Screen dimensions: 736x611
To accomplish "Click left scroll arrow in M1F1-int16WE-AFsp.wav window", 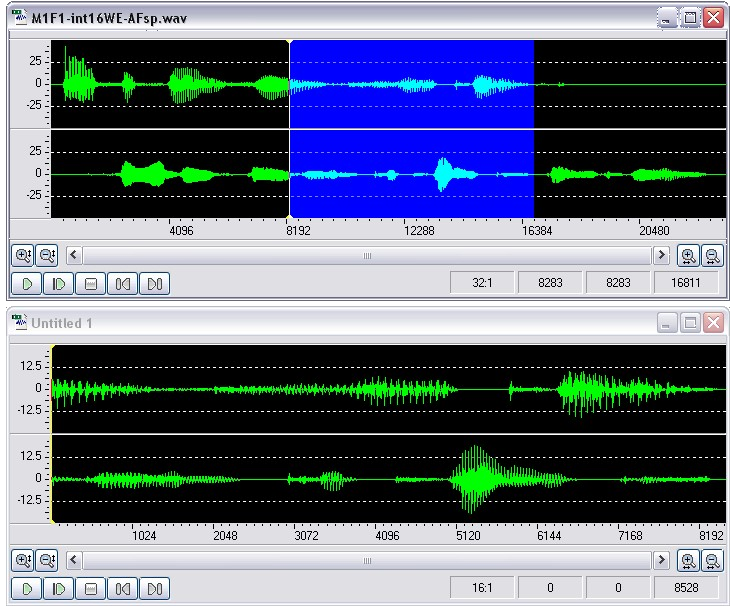I will tap(73, 256).
